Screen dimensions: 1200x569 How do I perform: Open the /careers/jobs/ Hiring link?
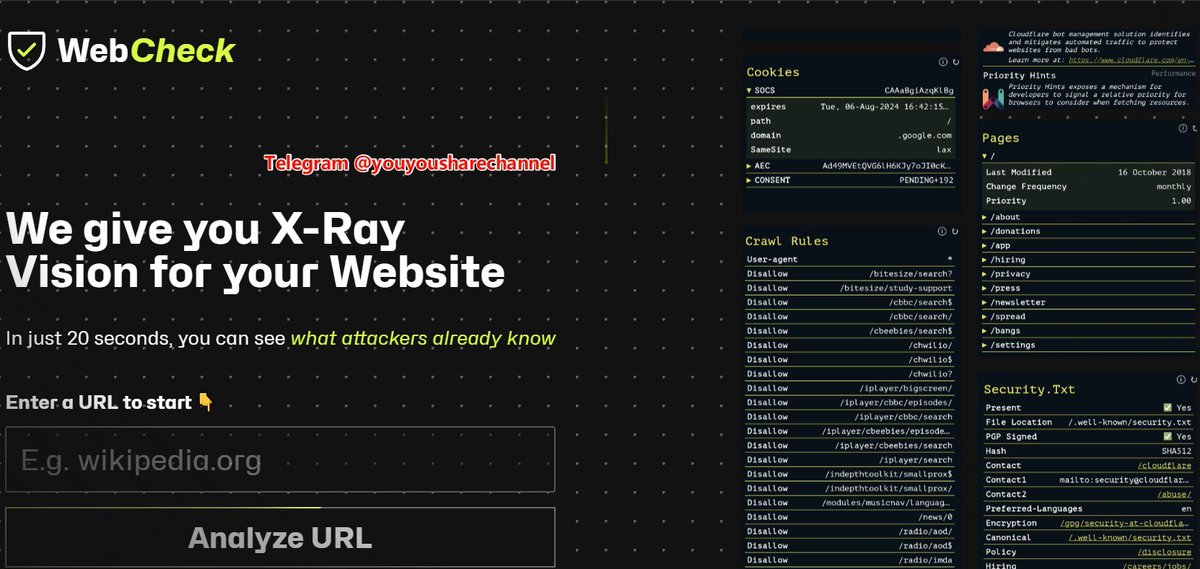[1157, 566]
